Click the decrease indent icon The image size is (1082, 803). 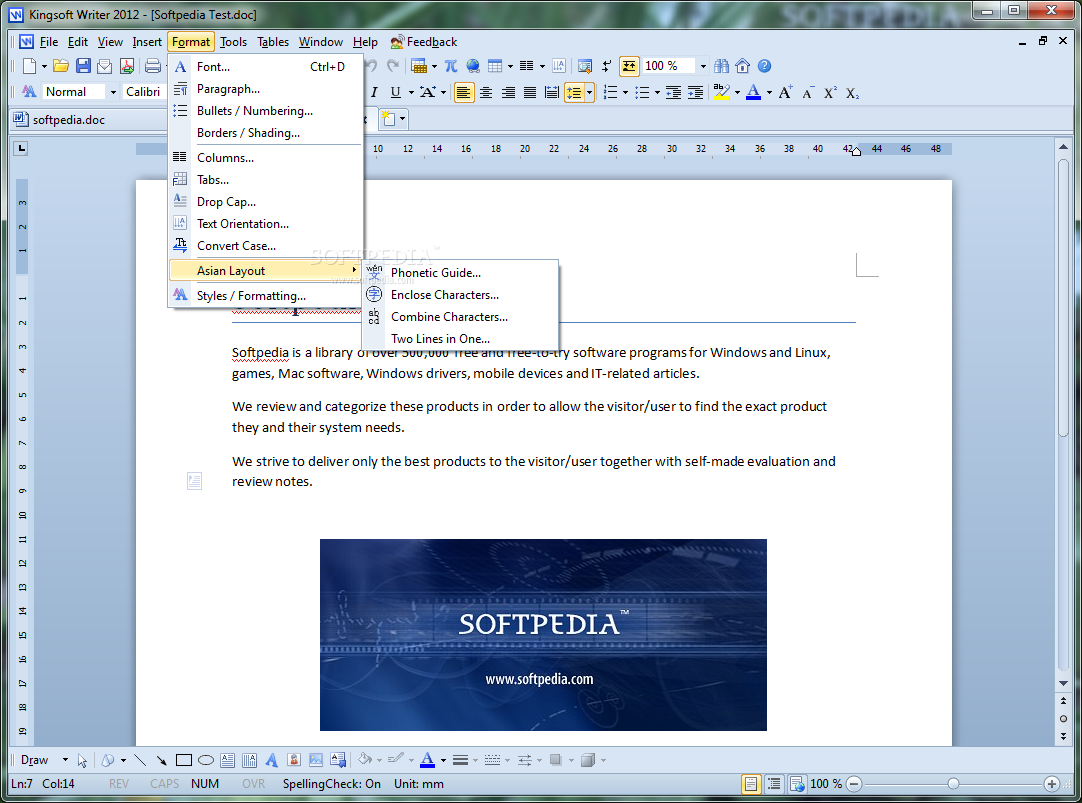coord(673,92)
